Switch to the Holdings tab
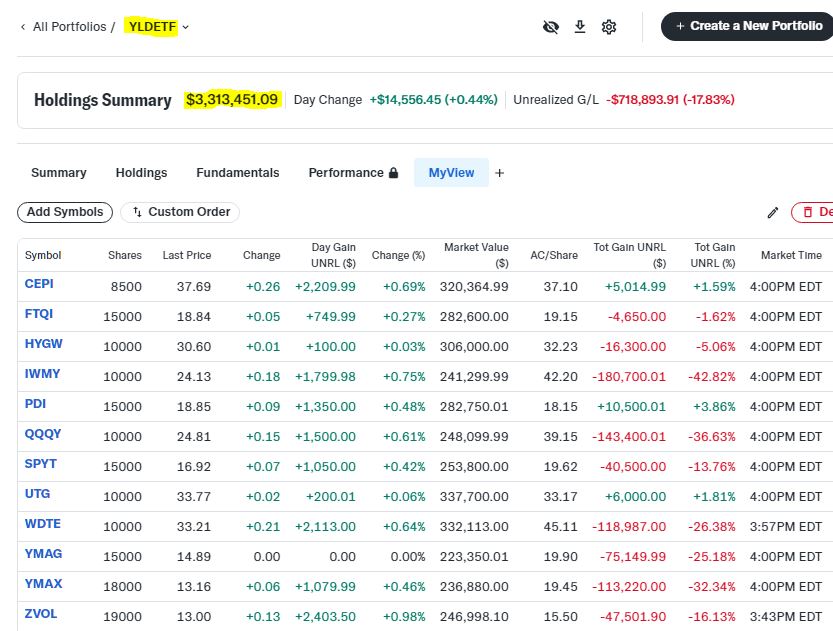Viewport: 833px width, 631px height. pyautogui.click(x=141, y=173)
